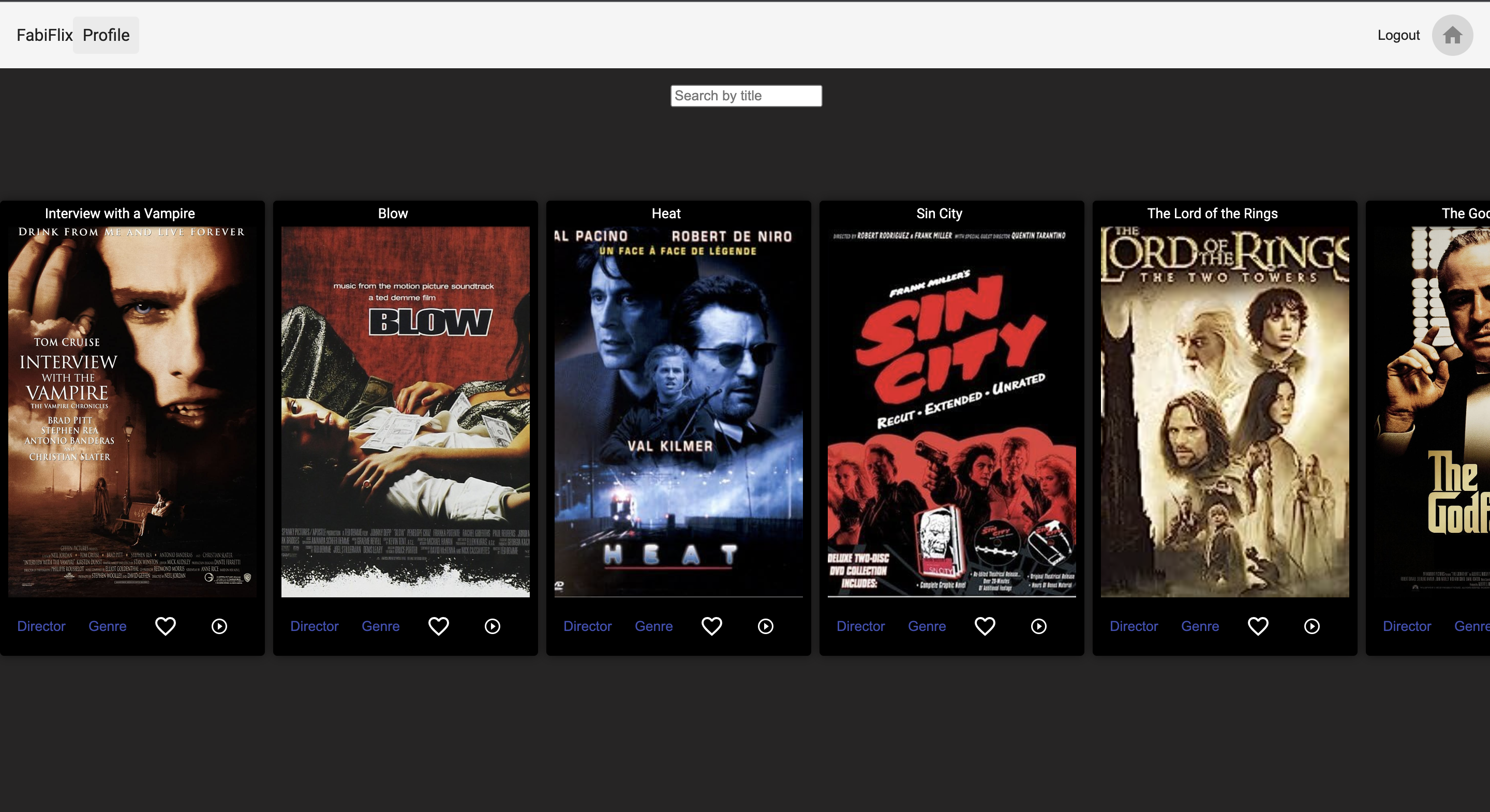Click the Search by title field
Screen dimensions: 1490x812
tap(746, 96)
